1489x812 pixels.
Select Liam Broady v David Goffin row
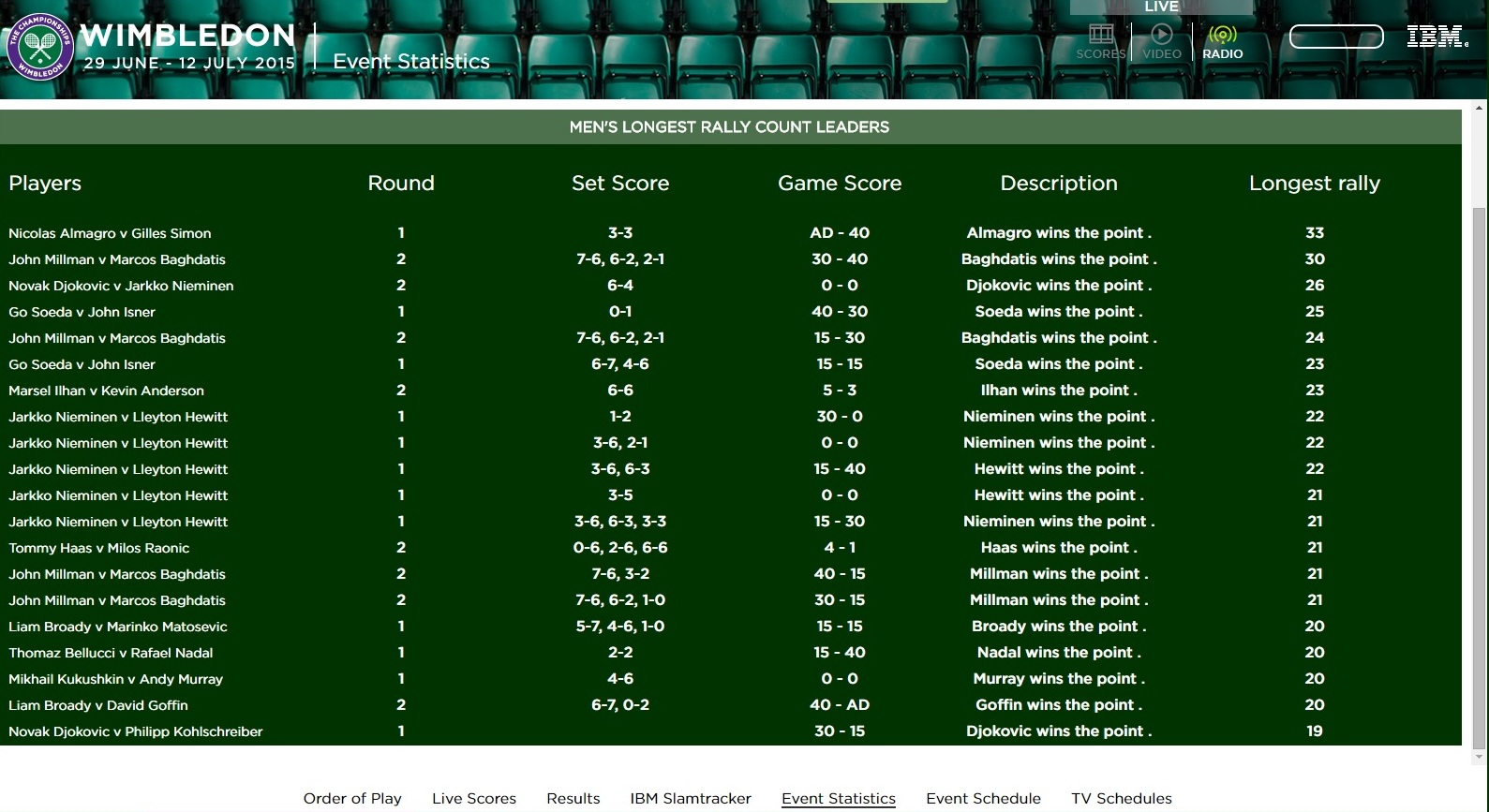point(731,705)
